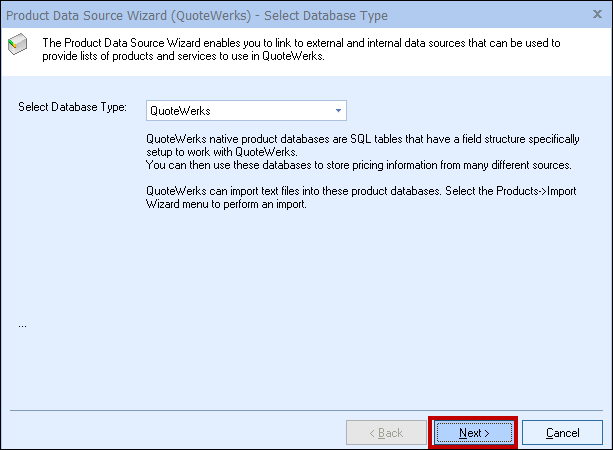Cancel the Product Data Source Wizard
Image resolution: width=613 pixels, height=450 pixels.
click(x=562, y=432)
